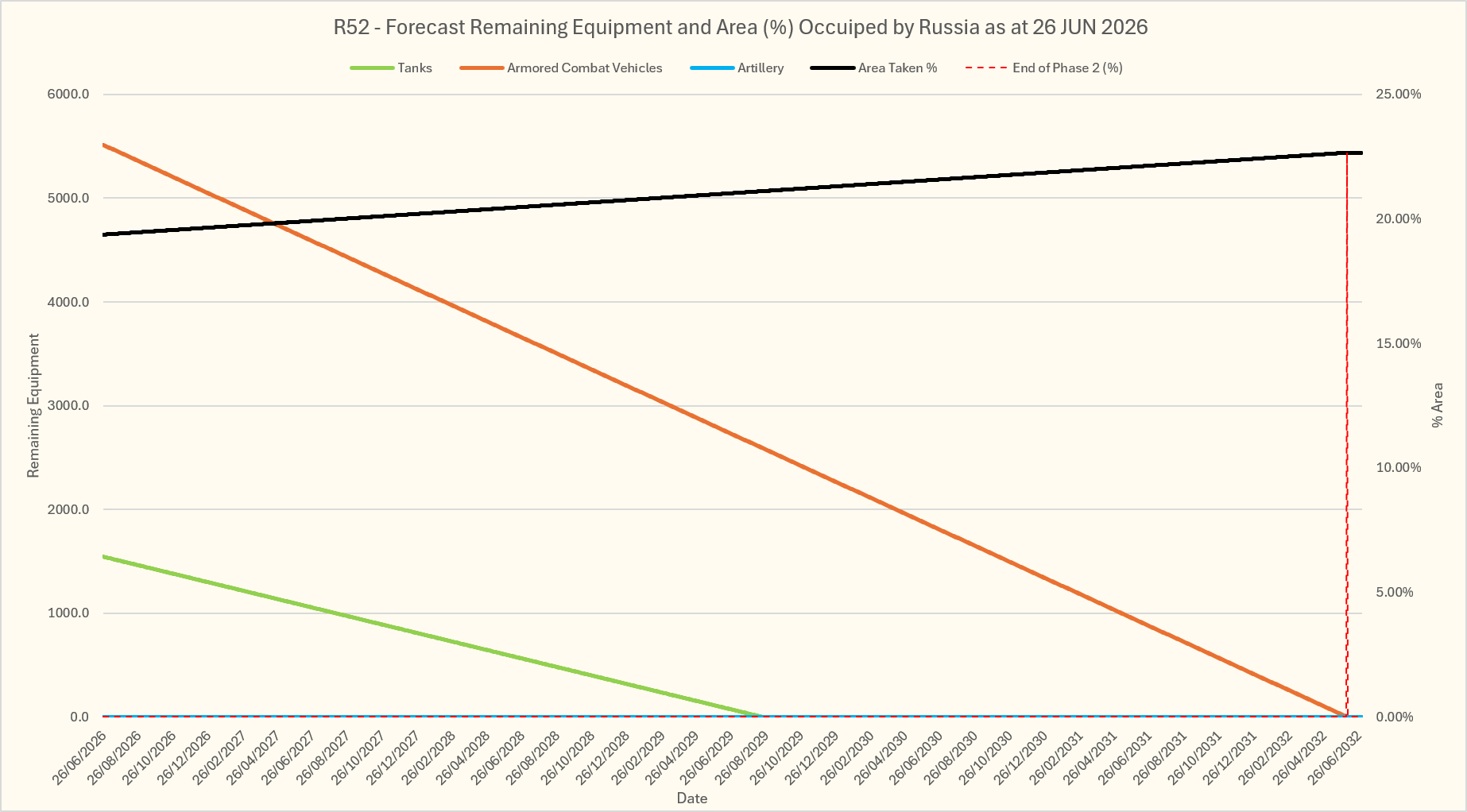The height and width of the screenshot is (812, 1467).
Task: Click the 5000.0 left axis label
Action: click(x=68, y=198)
